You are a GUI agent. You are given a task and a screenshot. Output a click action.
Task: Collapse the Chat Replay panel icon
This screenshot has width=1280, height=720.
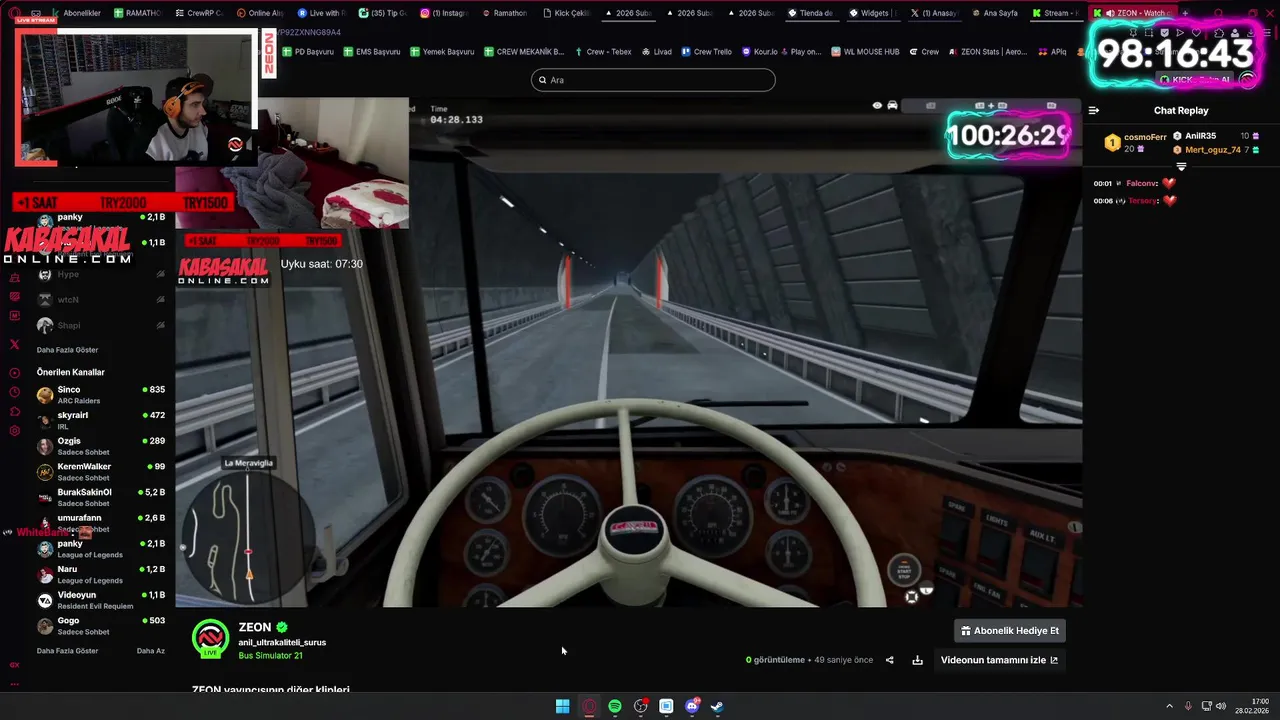pyautogui.click(x=1094, y=111)
